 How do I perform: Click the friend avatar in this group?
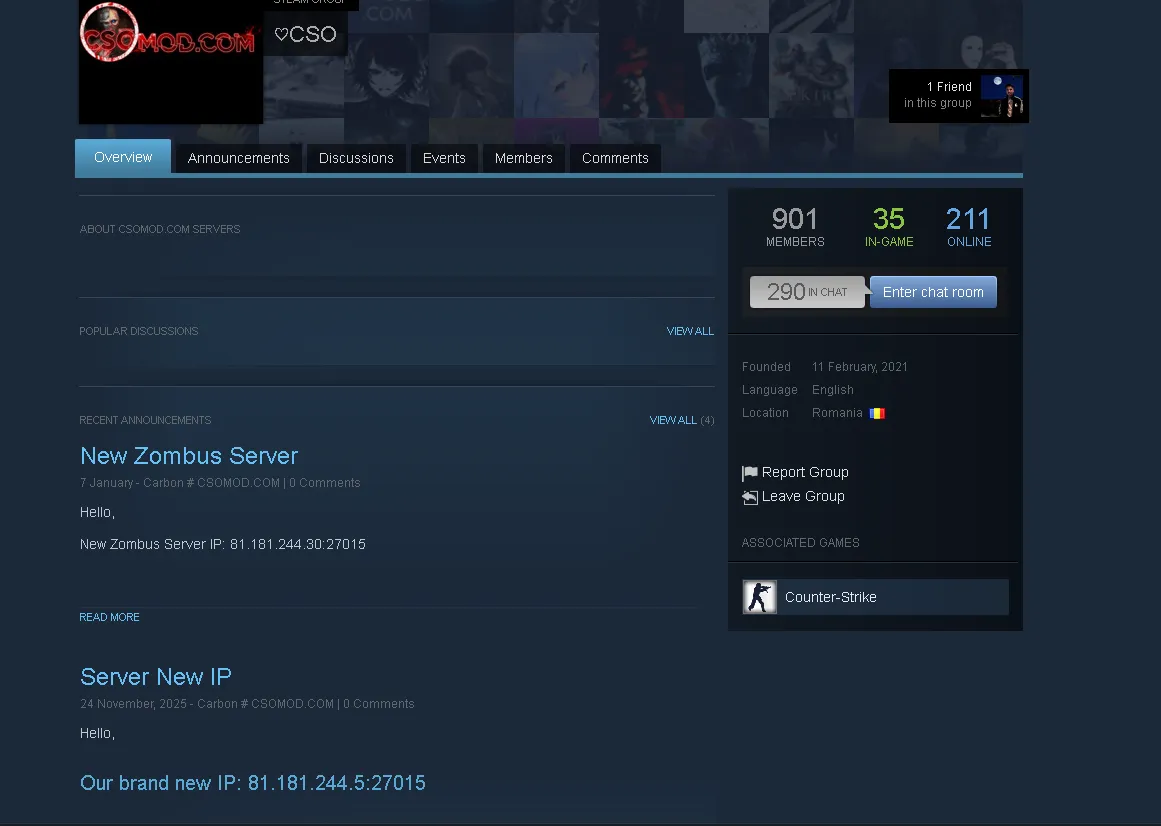[x=1002, y=96]
